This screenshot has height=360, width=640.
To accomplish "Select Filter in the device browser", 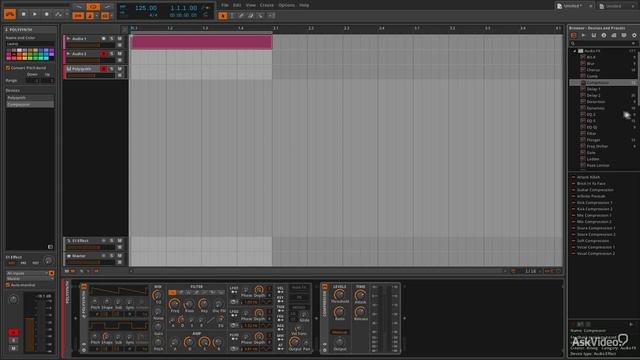I will tap(591, 133).
